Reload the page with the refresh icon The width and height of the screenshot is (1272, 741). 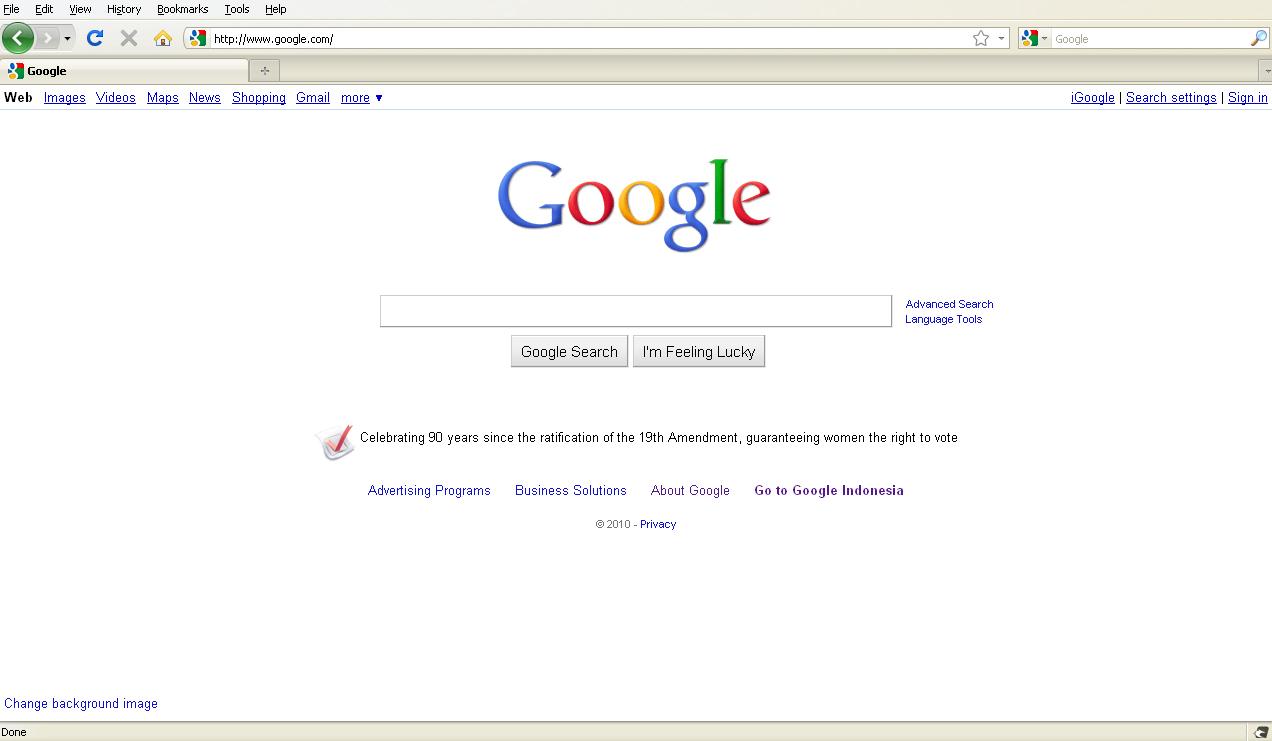(95, 38)
